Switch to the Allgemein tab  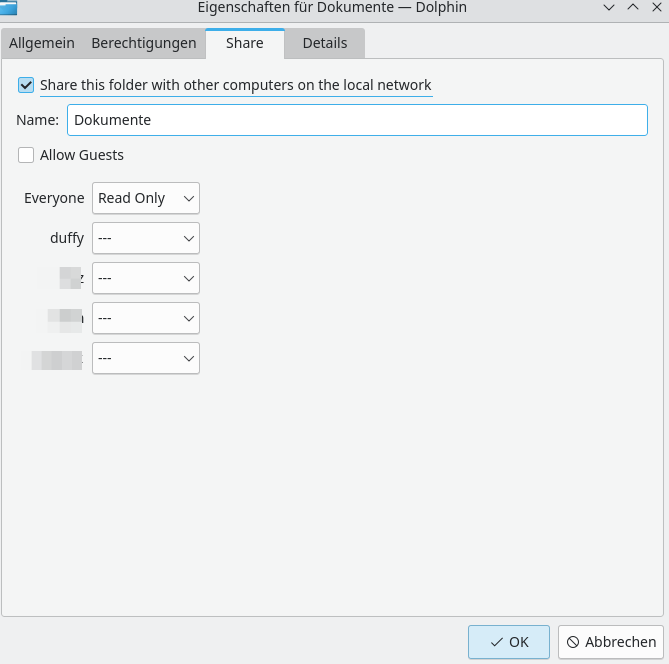[42, 43]
